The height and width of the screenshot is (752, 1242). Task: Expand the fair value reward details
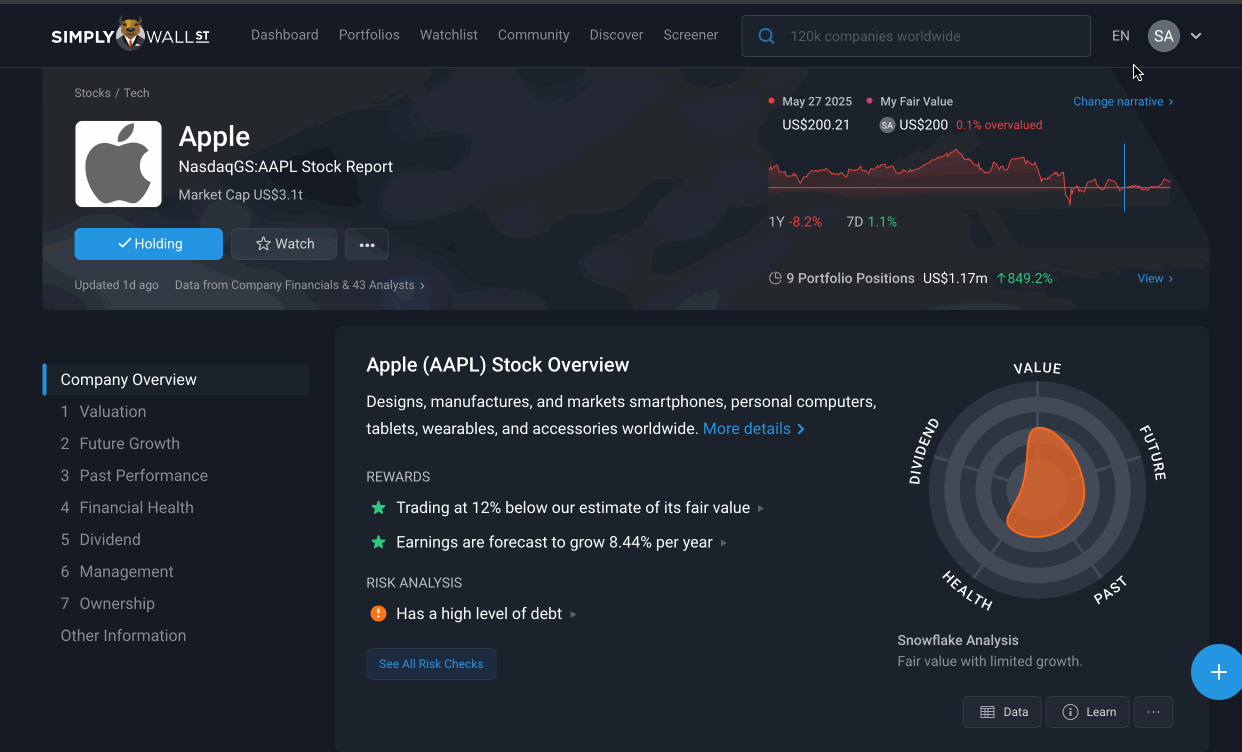click(x=761, y=509)
